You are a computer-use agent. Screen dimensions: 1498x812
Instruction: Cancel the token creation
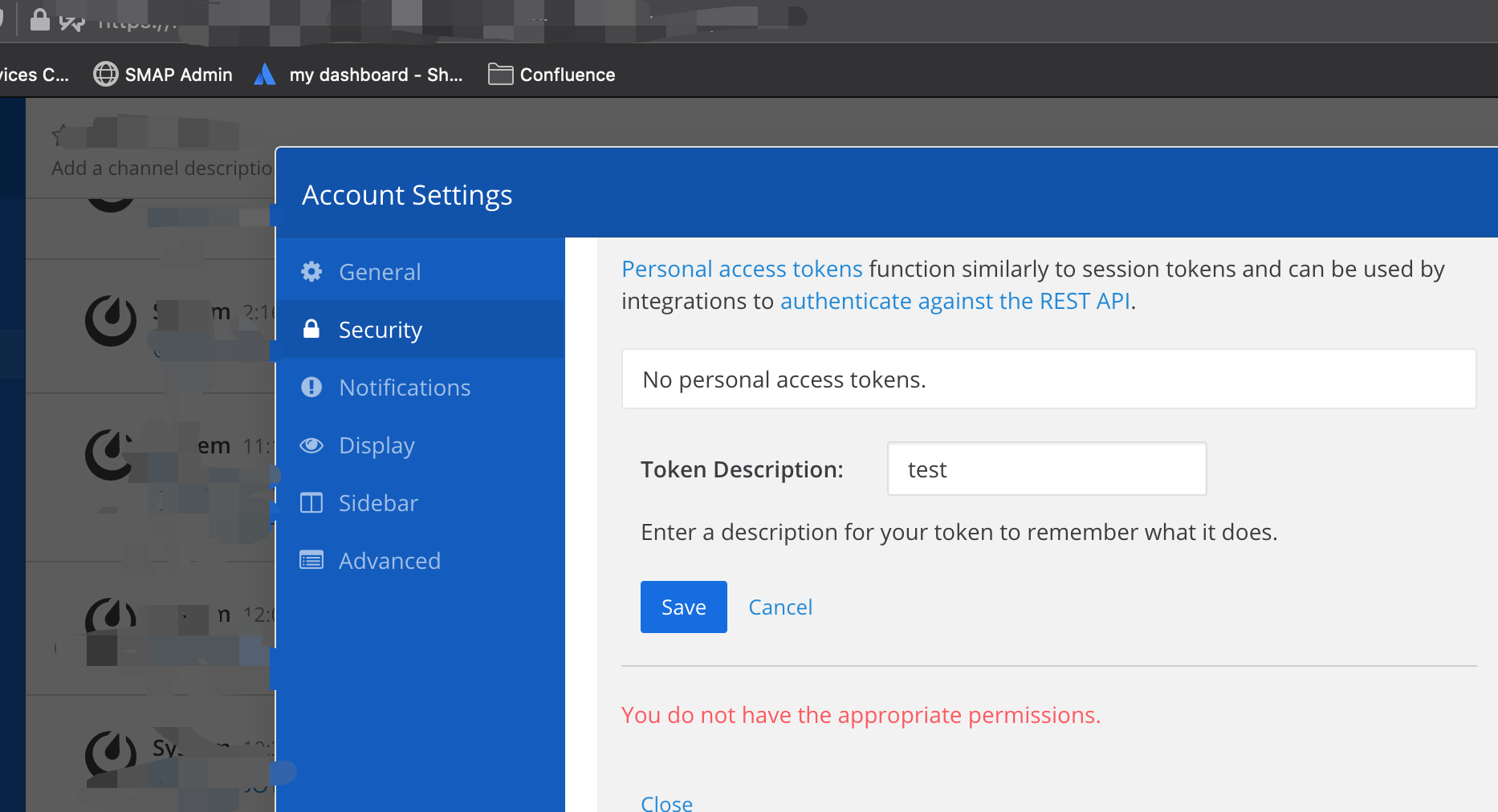(x=780, y=607)
